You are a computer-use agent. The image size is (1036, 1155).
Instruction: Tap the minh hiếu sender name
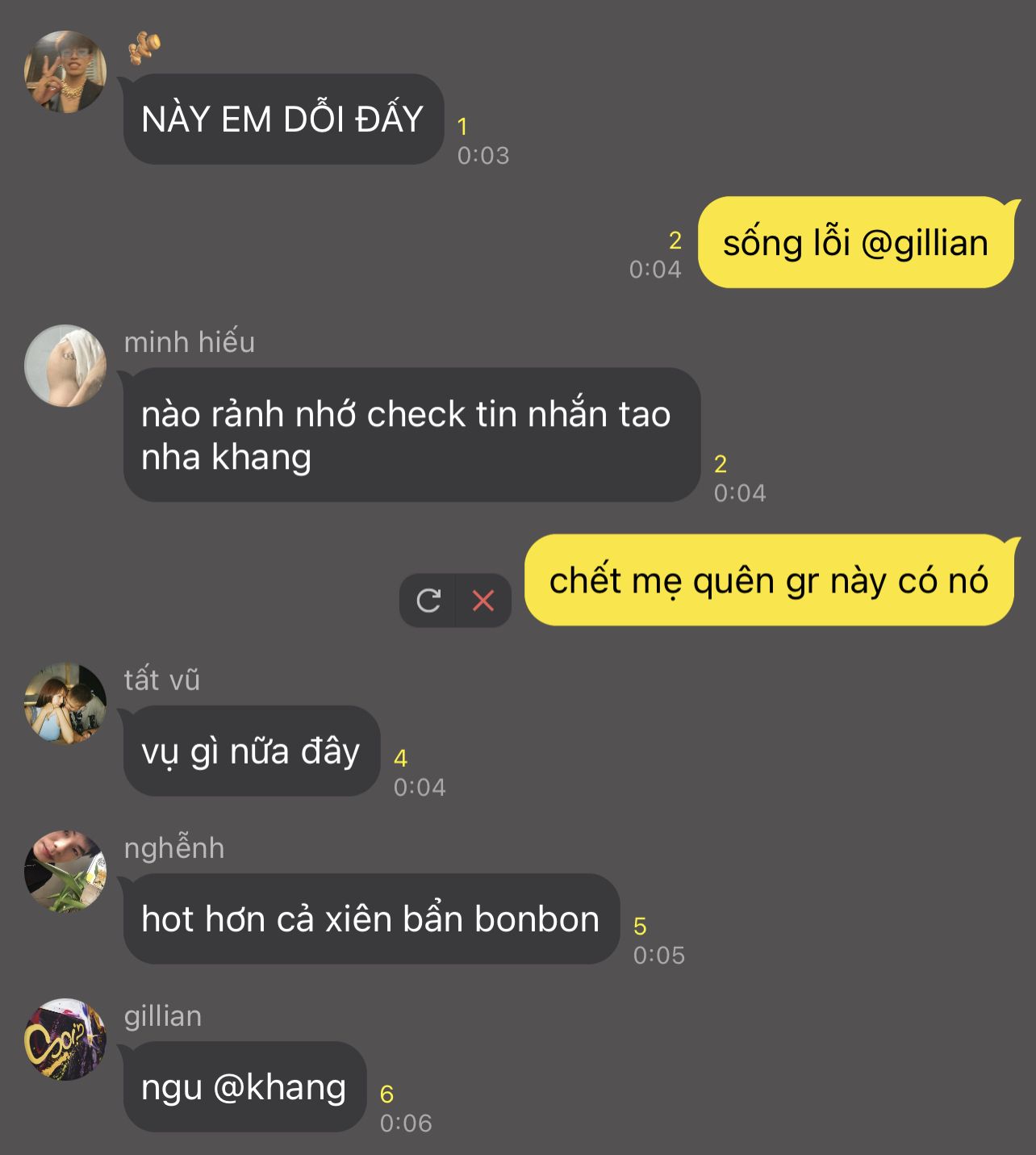[x=190, y=342]
